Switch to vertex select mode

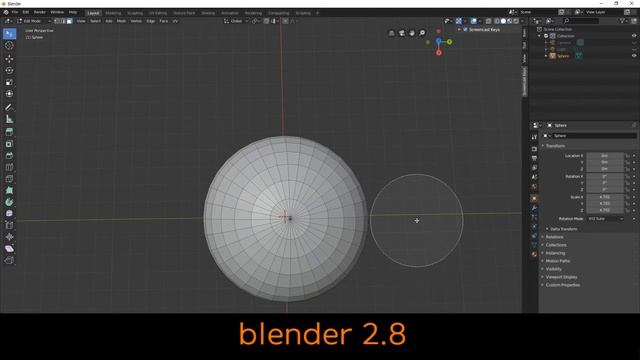[57, 21]
